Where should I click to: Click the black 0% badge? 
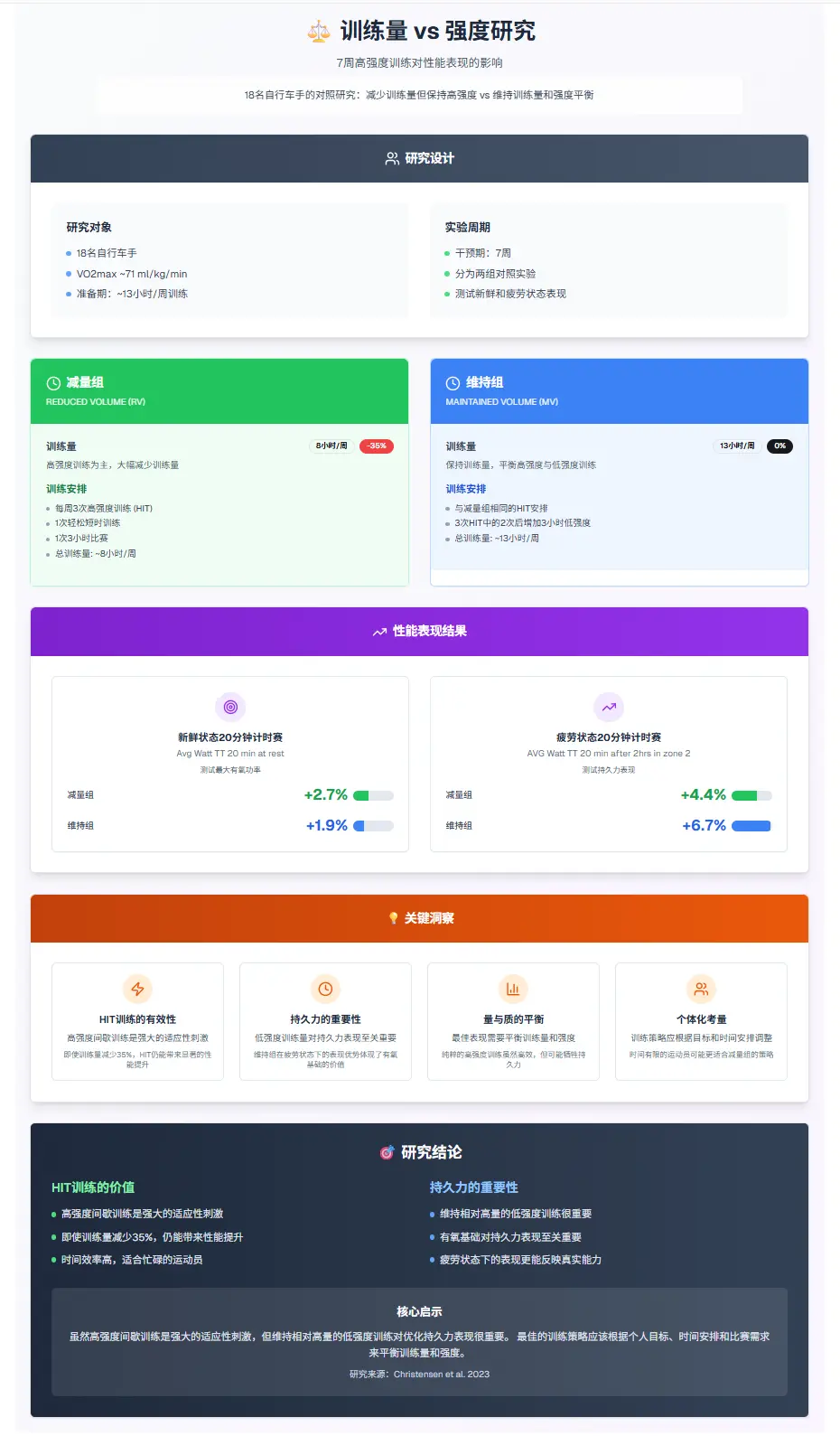point(779,446)
